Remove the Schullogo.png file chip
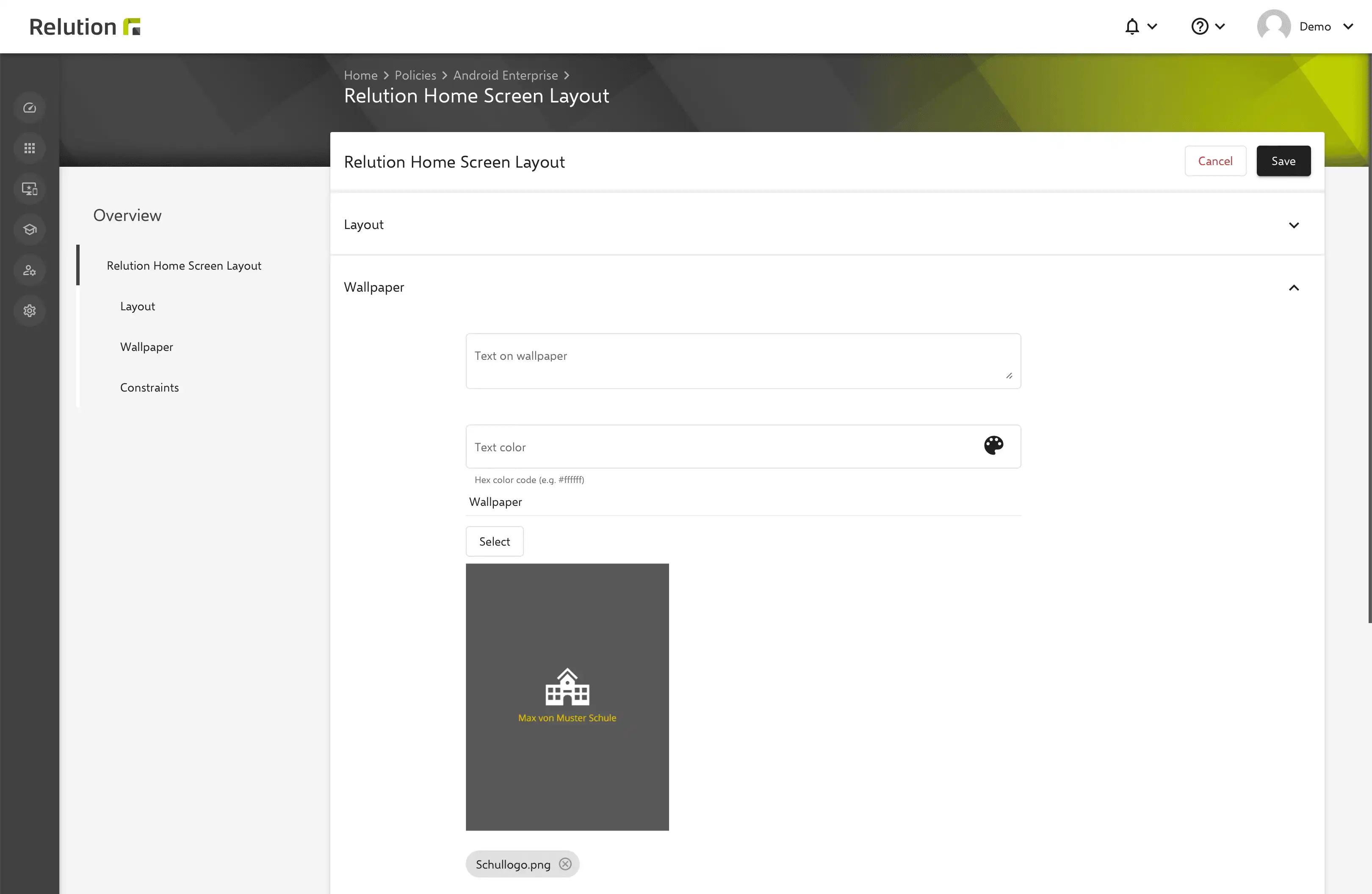Image resolution: width=1372 pixels, height=894 pixels. (x=565, y=864)
